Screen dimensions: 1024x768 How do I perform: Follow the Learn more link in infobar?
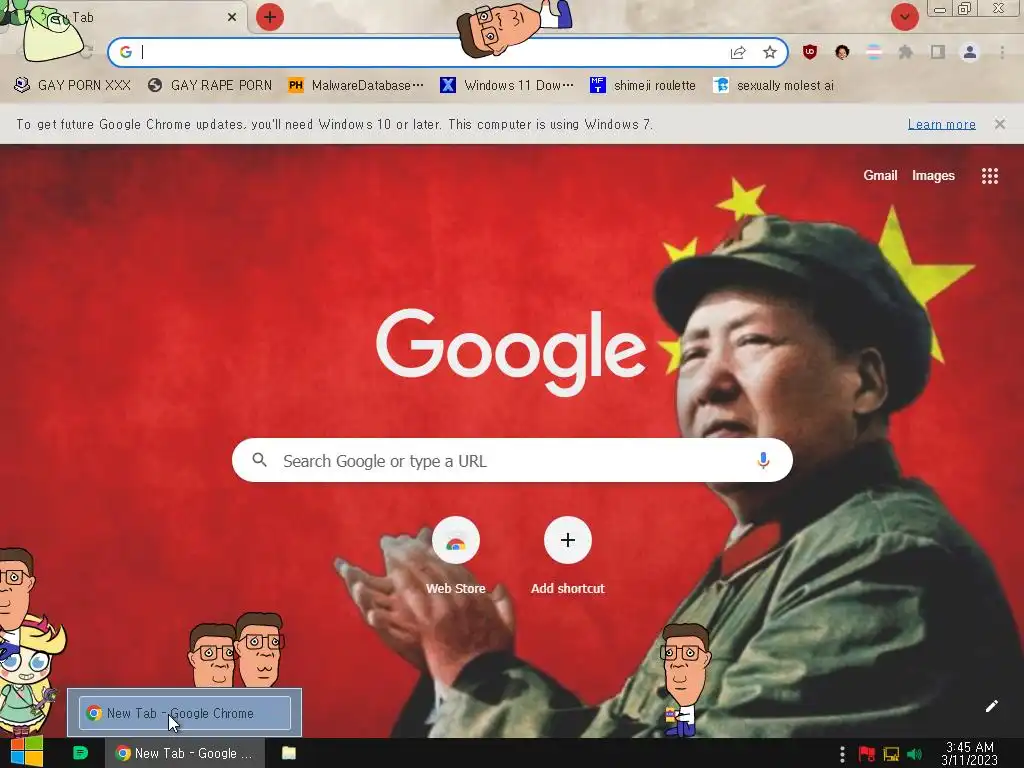coord(942,124)
